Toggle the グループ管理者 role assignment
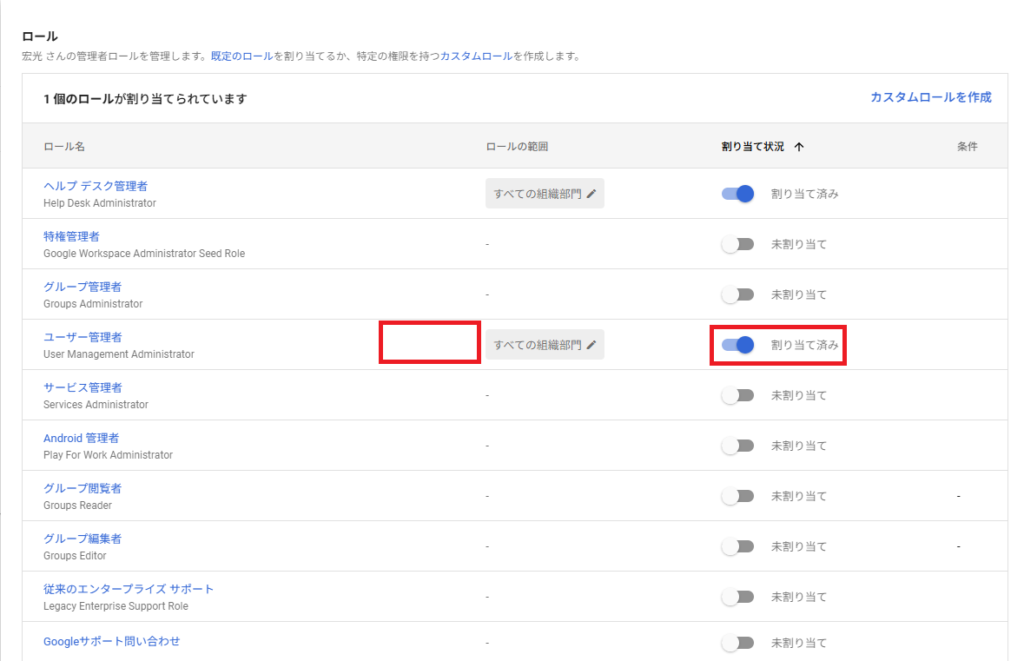The height and width of the screenshot is (661, 1024). tap(737, 294)
